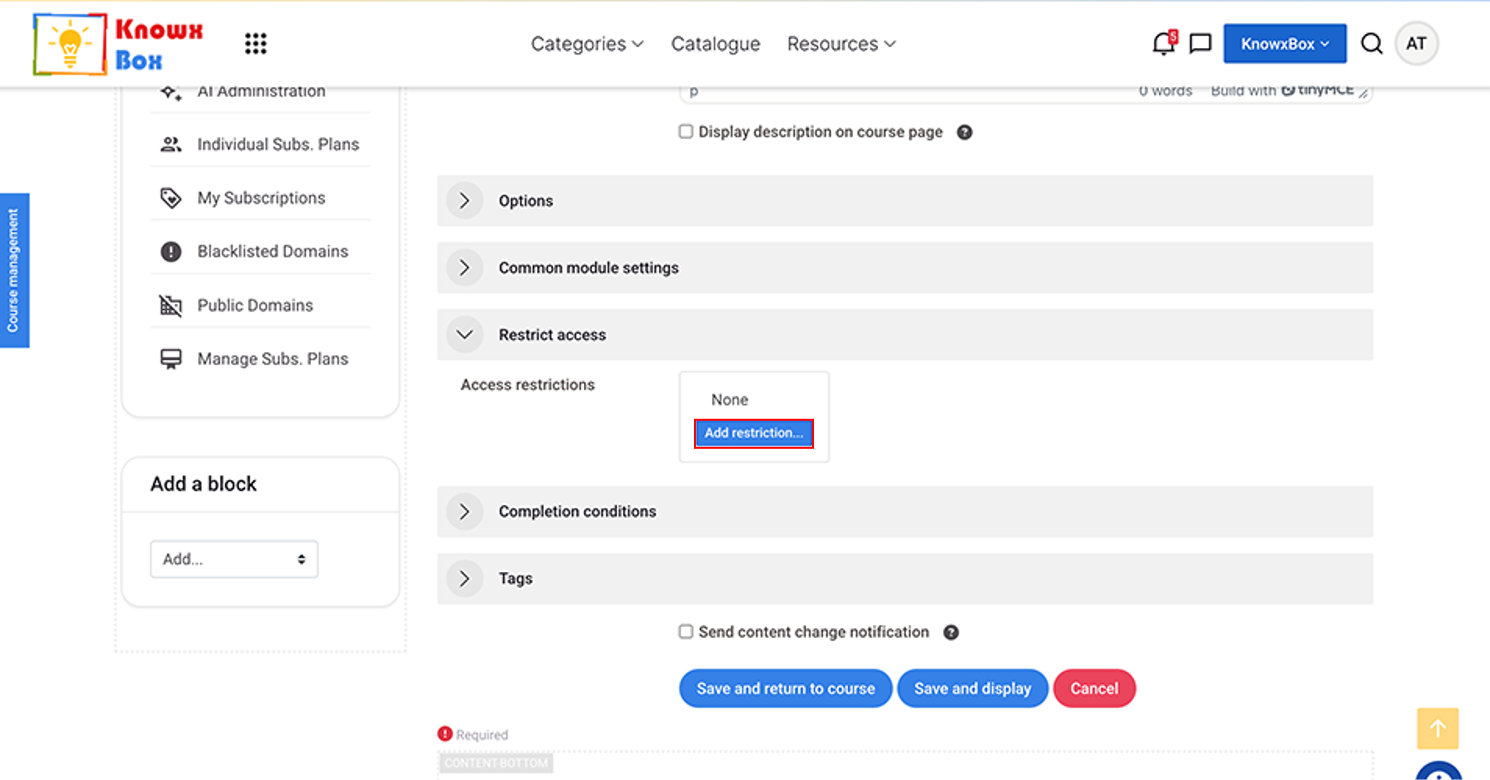Click the KnowxBox logo
This screenshot has width=1490, height=780.
click(x=118, y=44)
